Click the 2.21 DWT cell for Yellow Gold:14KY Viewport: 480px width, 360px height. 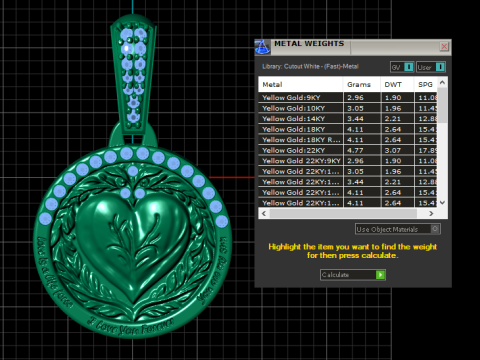point(397,119)
